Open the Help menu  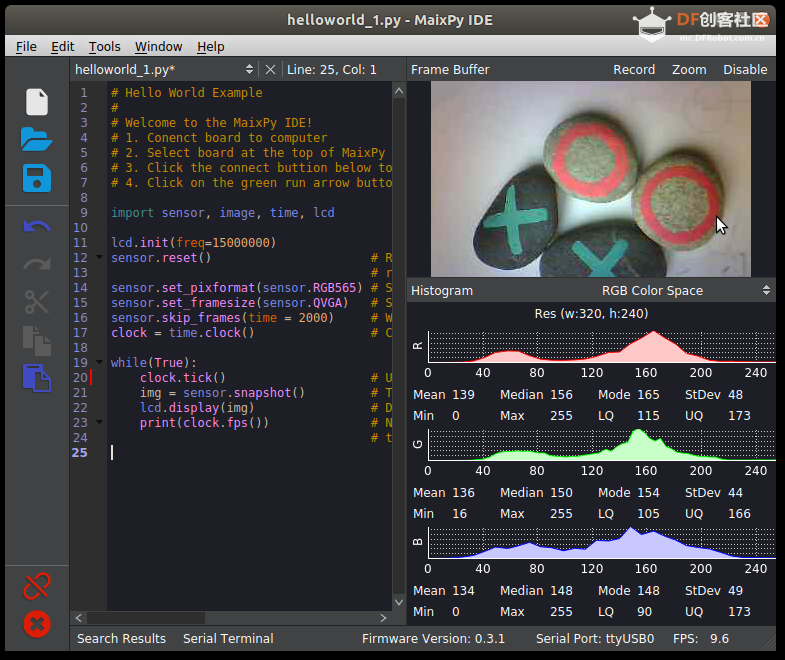[211, 47]
